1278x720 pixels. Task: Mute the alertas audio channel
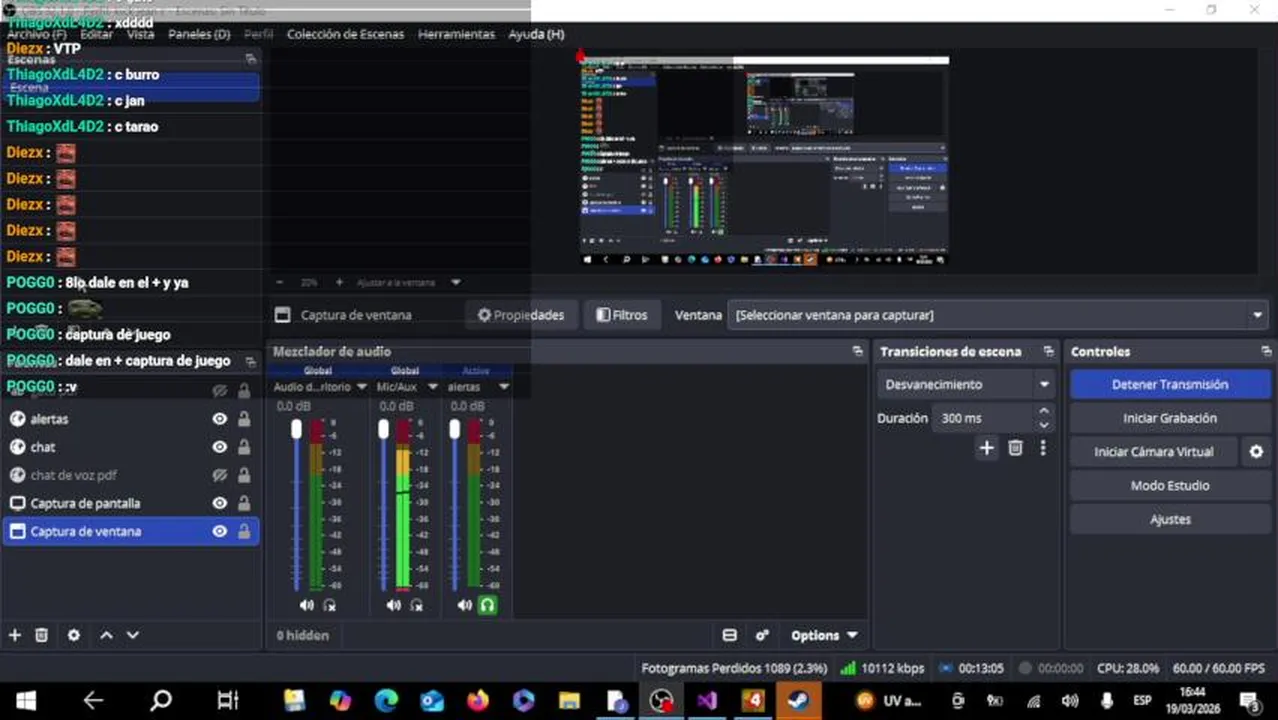[x=464, y=605]
